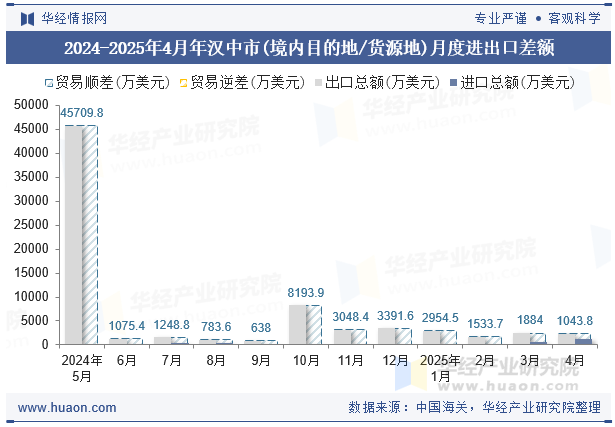Image resolution: width=615 pixels, height=427 pixels.
Task: Click the 进口总额(万美元) legend label
Action: (517, 83)
